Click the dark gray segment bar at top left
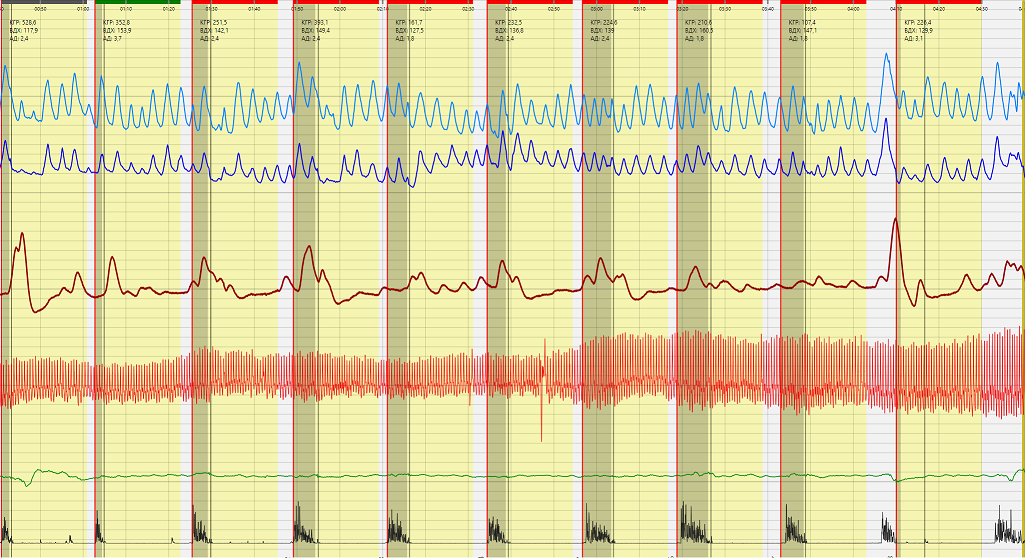Screen dimensions: 1025x558 (45, 2)
